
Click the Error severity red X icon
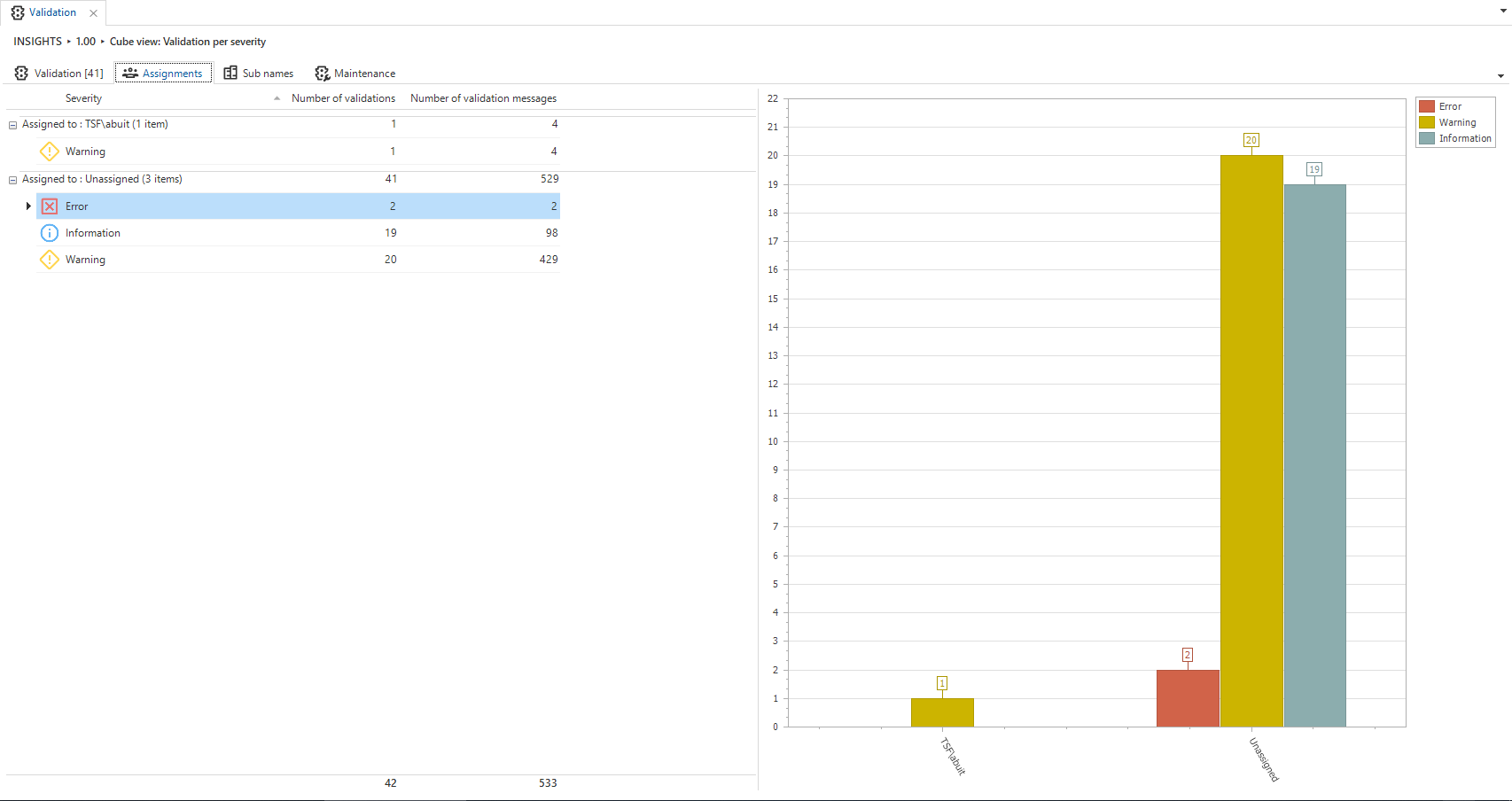[x=50, y=206]
